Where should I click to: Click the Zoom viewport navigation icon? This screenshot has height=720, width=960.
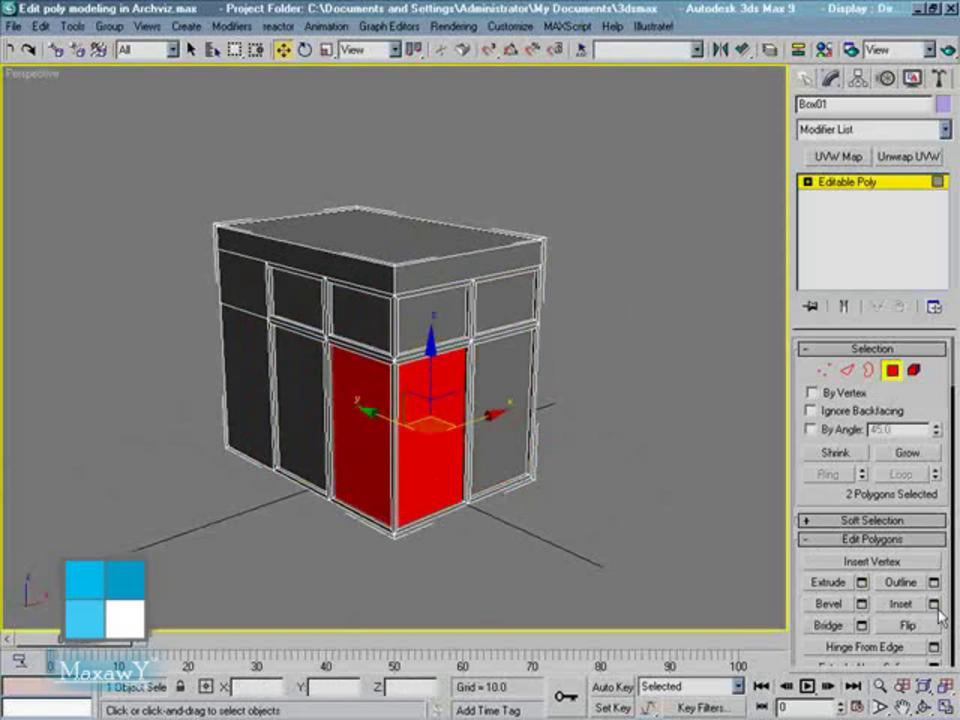[x=880, y=686]
